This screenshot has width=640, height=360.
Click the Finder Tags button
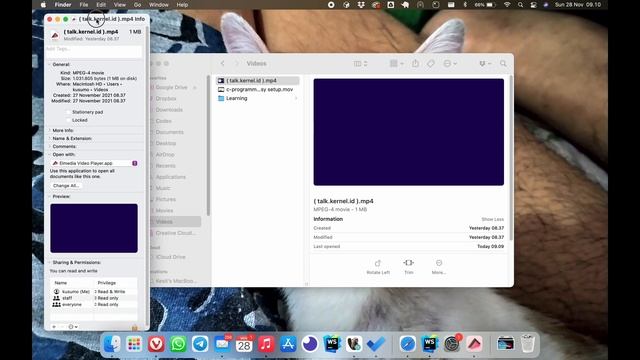(x=431, y=64)
